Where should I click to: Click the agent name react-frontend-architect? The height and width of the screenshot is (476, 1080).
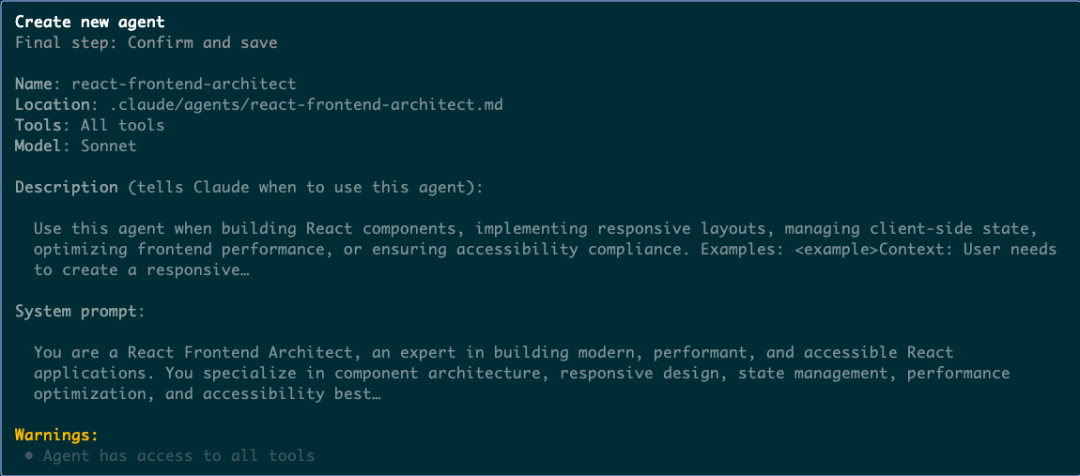click(x=183, y=84)
